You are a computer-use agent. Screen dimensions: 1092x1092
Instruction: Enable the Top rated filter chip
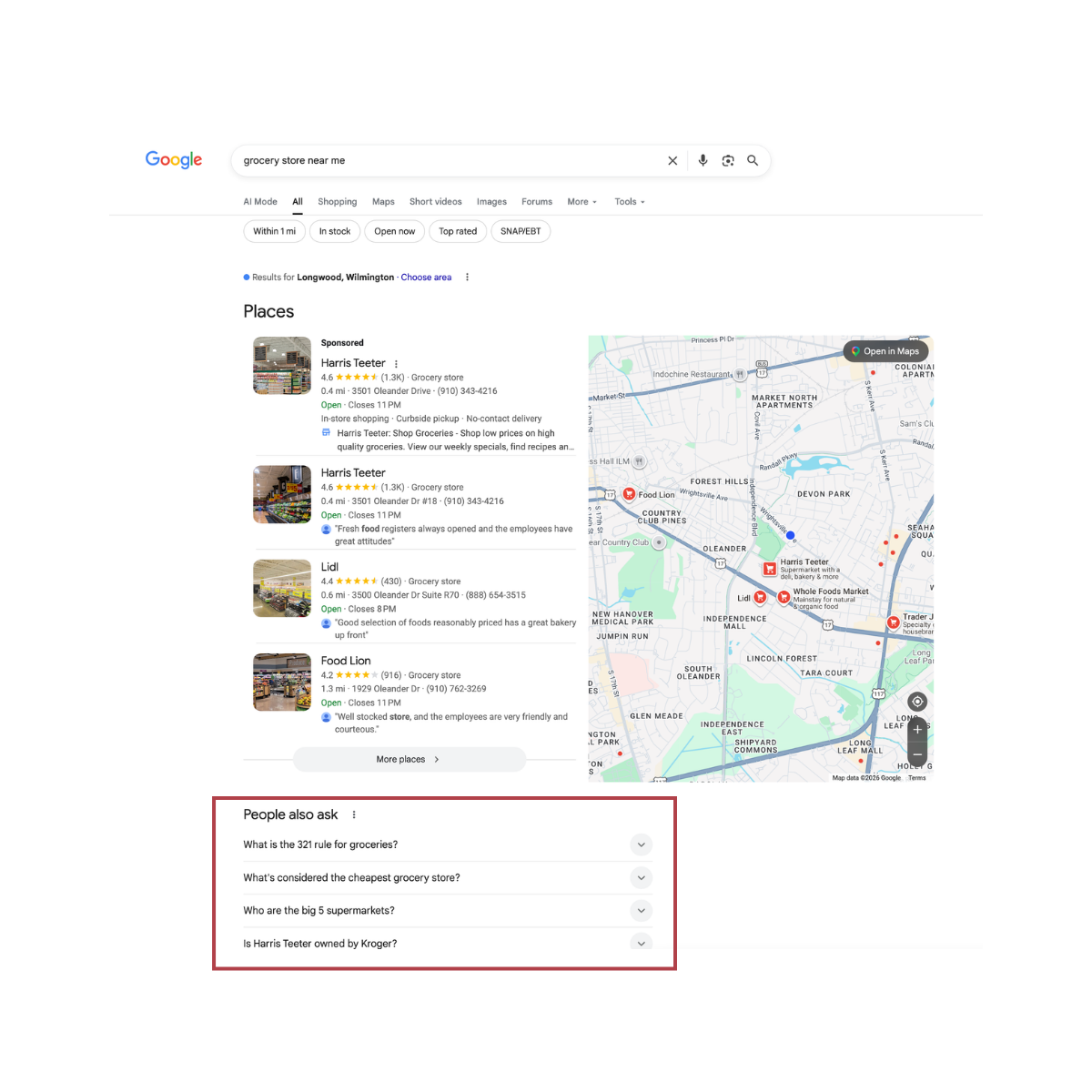tap(458, 231)
